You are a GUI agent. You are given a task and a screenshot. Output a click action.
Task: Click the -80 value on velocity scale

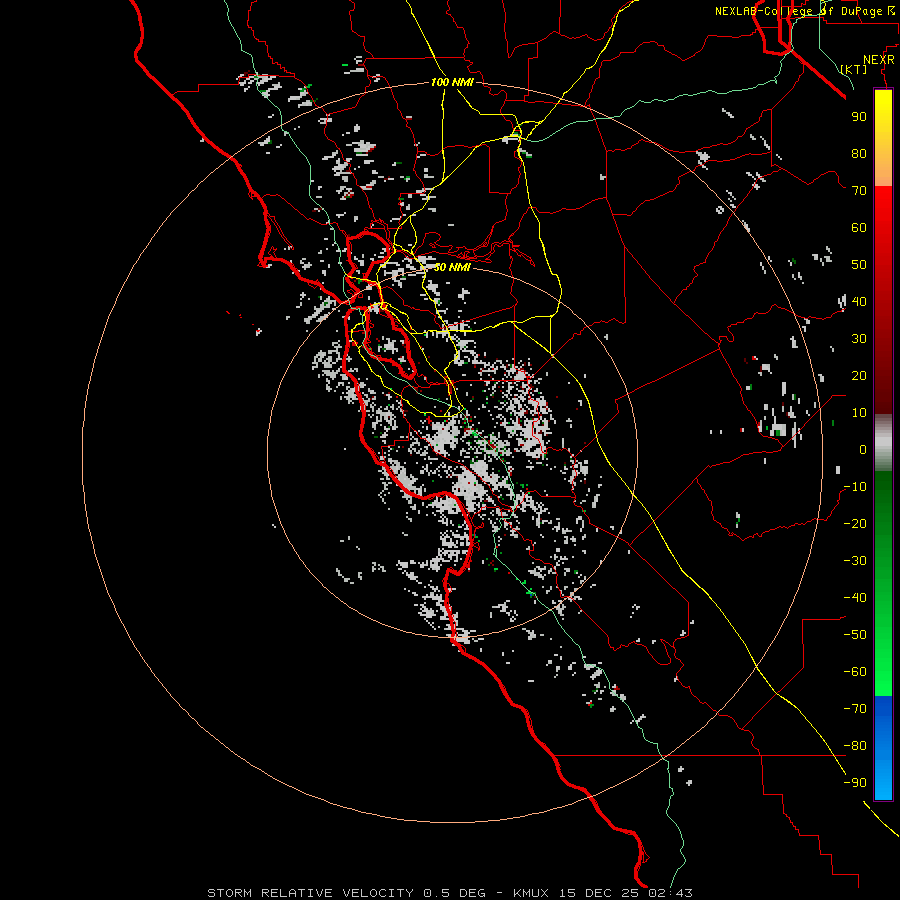point(855,746)
